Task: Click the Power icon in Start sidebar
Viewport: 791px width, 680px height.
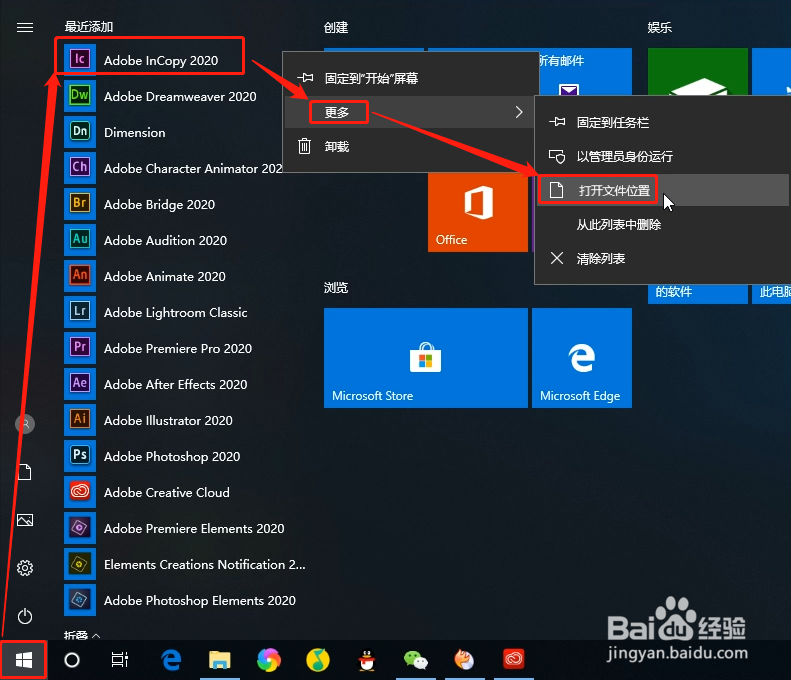Action: (25, 616)
